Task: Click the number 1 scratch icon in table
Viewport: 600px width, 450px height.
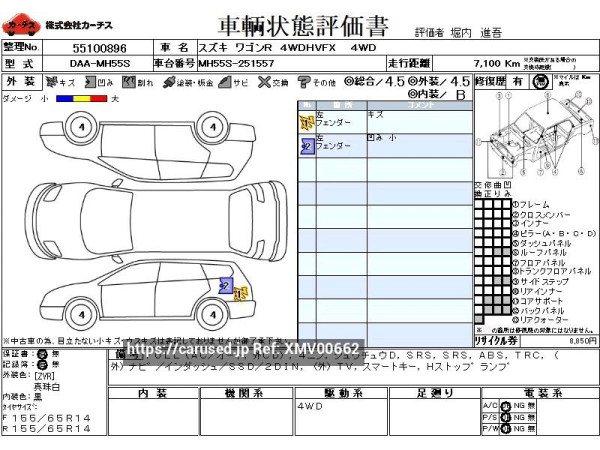Action: click(307, 122)
